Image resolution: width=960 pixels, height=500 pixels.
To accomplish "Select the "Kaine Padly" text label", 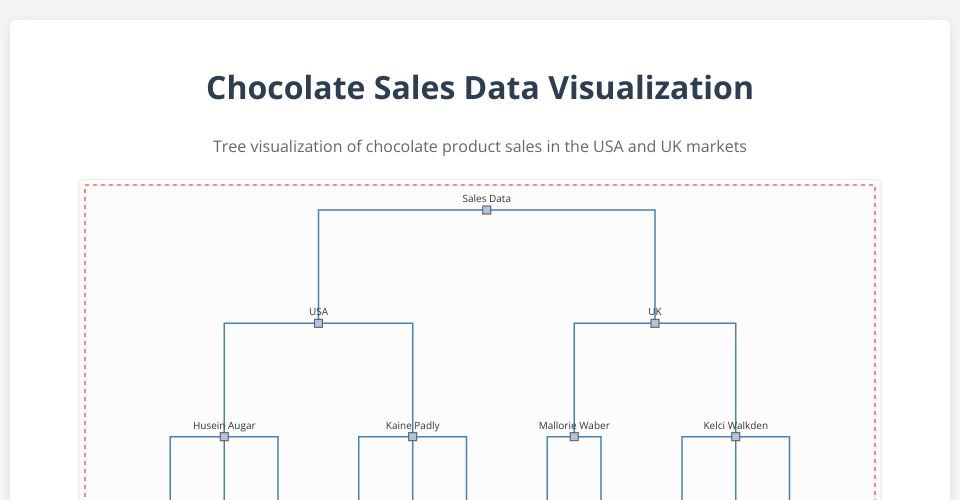I will click(412, 425).
